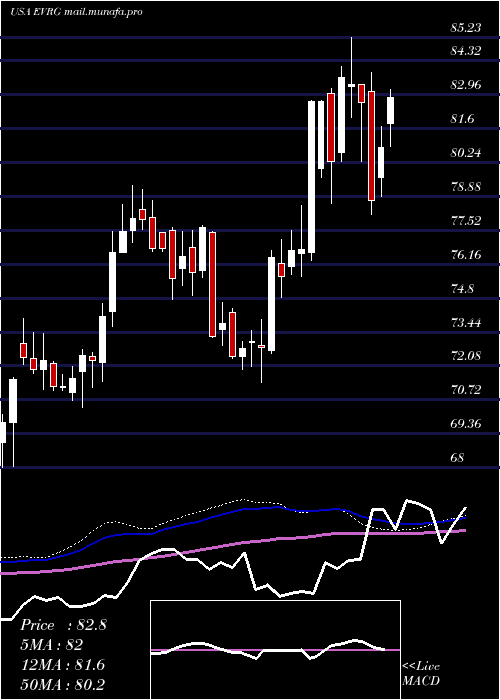
Task: Click the 85.23 price axis label
Action: point(466,28)
